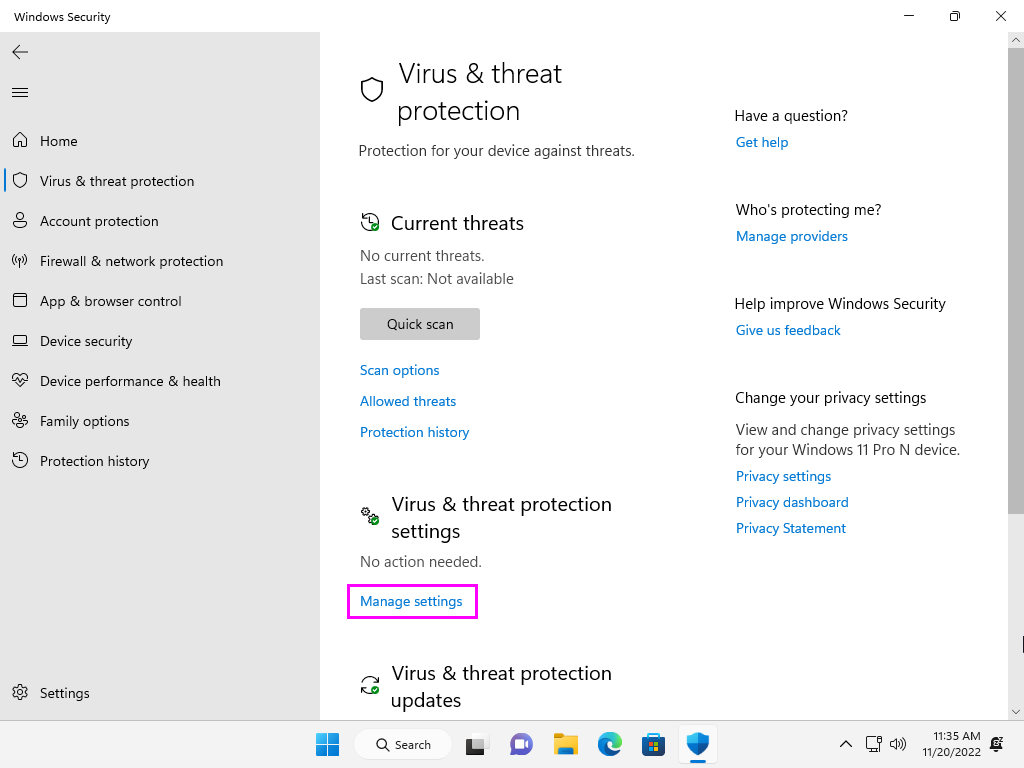Click the back arrow icon

(x=20, y=52)
